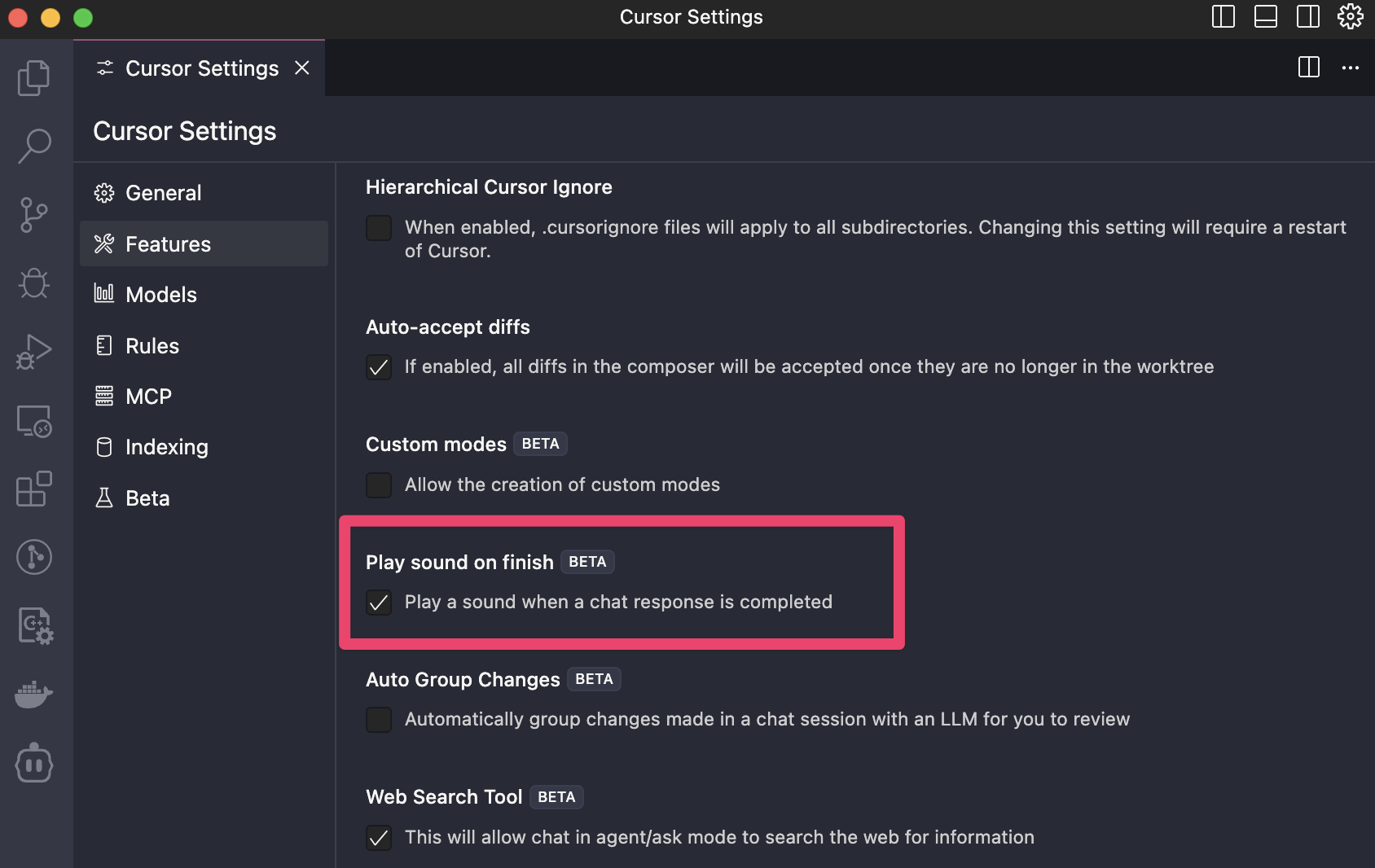
Task: Open the Search magnifier in activity bar
Action: tap(34, 146)
